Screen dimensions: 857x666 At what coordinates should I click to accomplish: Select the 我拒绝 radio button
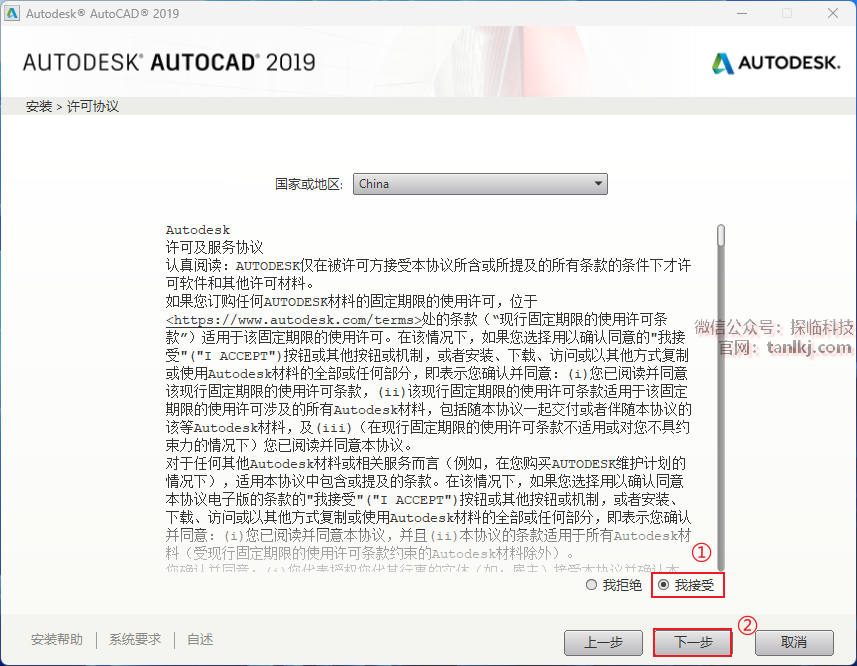(x=591, y=585)
